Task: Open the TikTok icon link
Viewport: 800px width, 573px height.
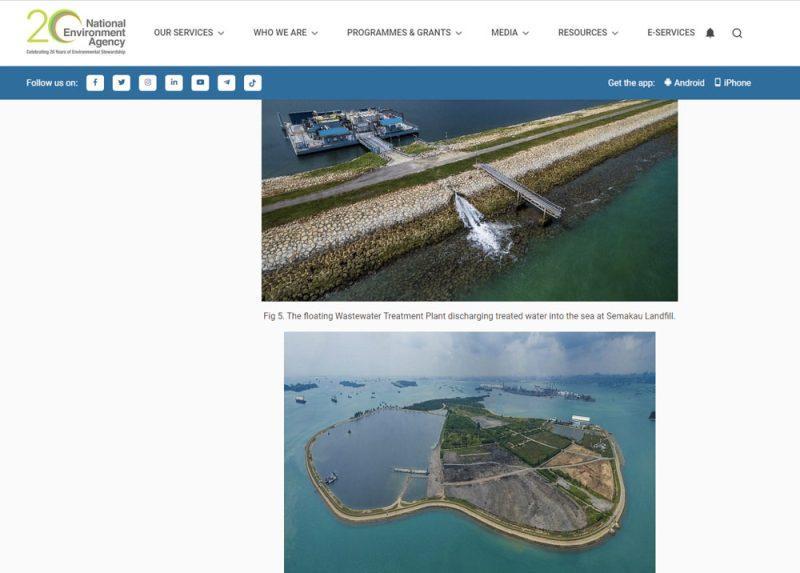Action: pyautogui.click(x=253, y=83)
